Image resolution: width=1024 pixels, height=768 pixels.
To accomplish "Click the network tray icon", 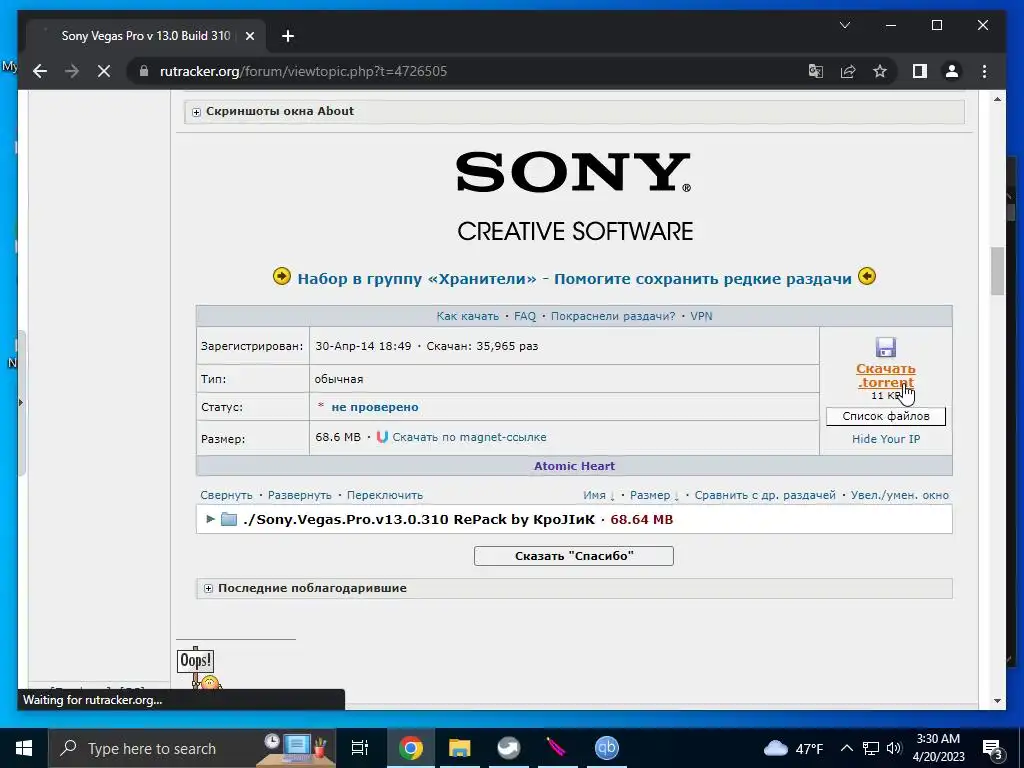I will click(x=871, y=748).
